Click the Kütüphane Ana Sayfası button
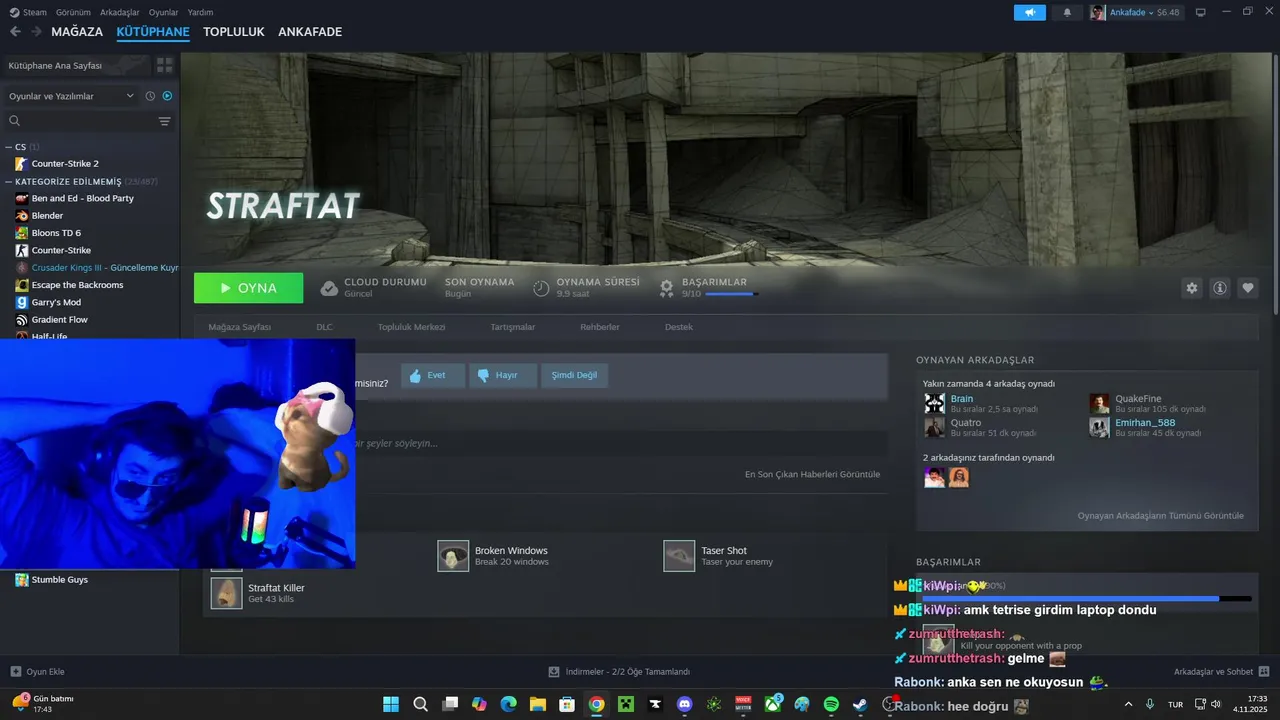 click(x=77, y=65)
